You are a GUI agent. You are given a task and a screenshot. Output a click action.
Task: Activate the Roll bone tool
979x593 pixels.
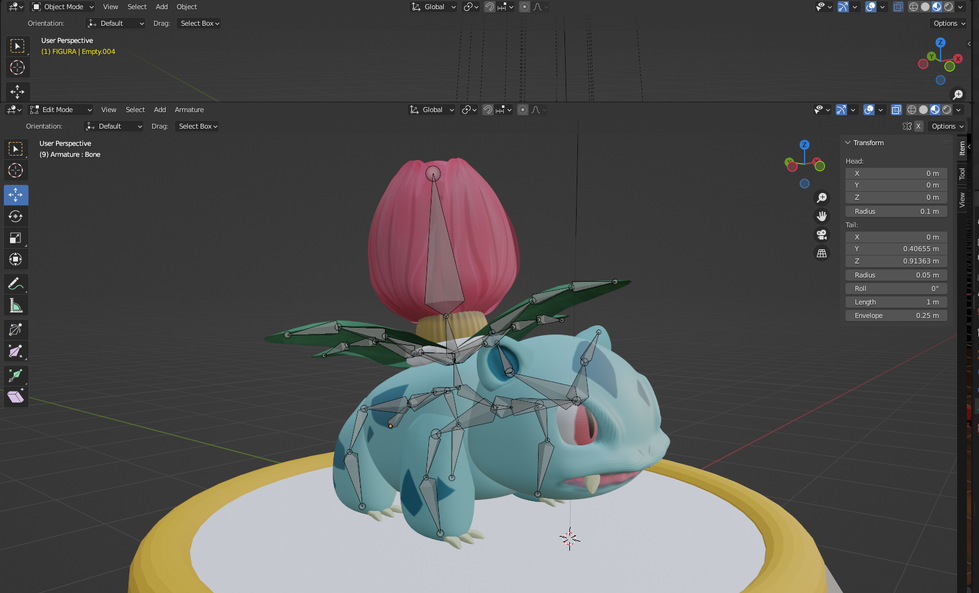(16, 330)
